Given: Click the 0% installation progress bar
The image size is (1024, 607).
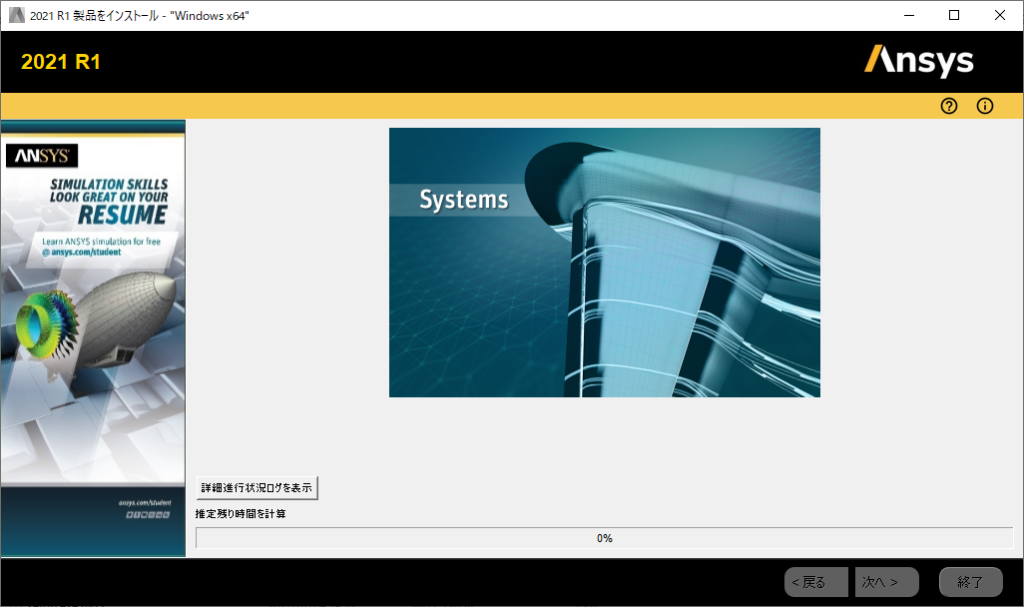Looking at the screenshot, I should pos(604,538).
